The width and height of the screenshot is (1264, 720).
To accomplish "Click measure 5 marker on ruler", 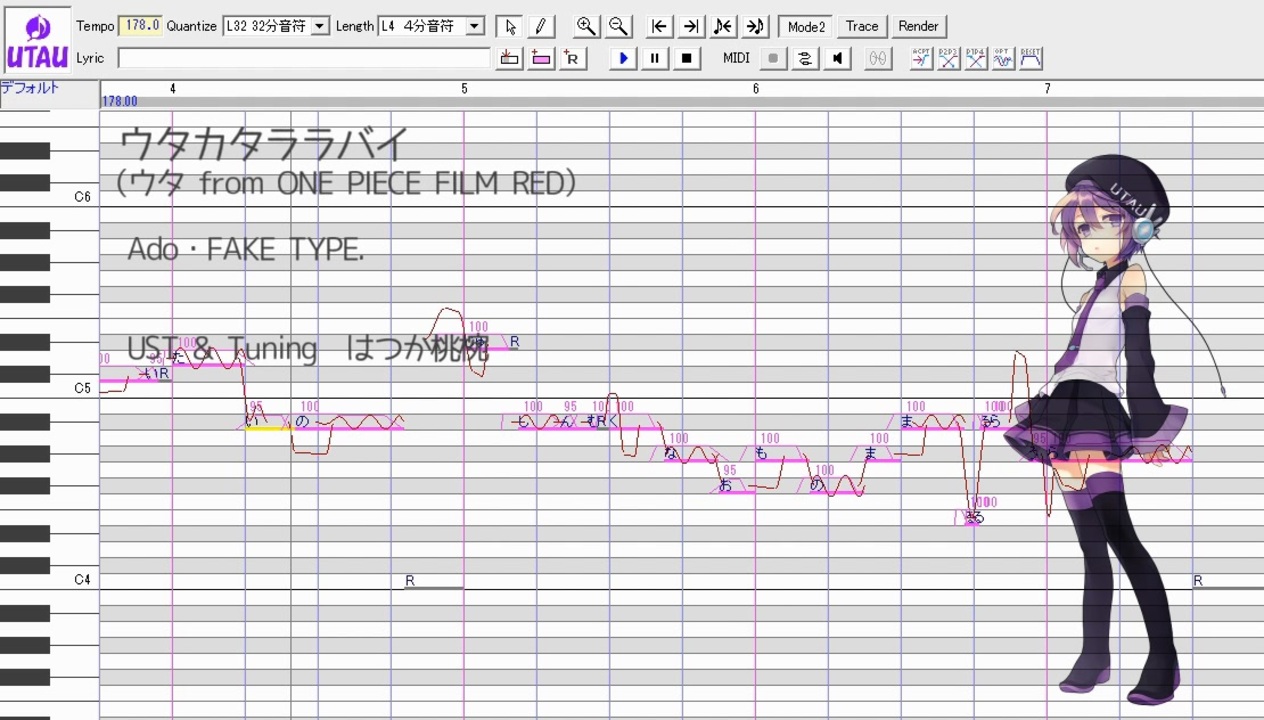I will point(464,89).
